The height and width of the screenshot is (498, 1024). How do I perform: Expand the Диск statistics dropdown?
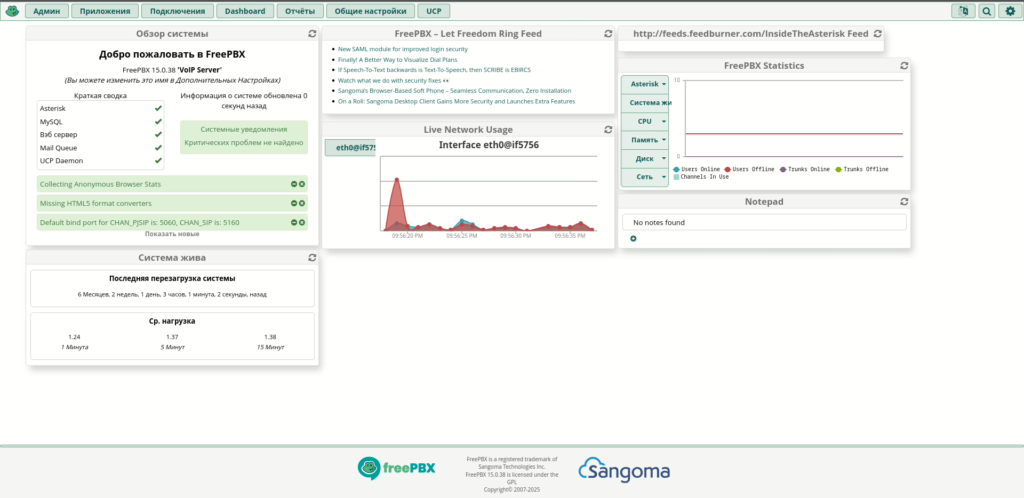click(645, 159)
